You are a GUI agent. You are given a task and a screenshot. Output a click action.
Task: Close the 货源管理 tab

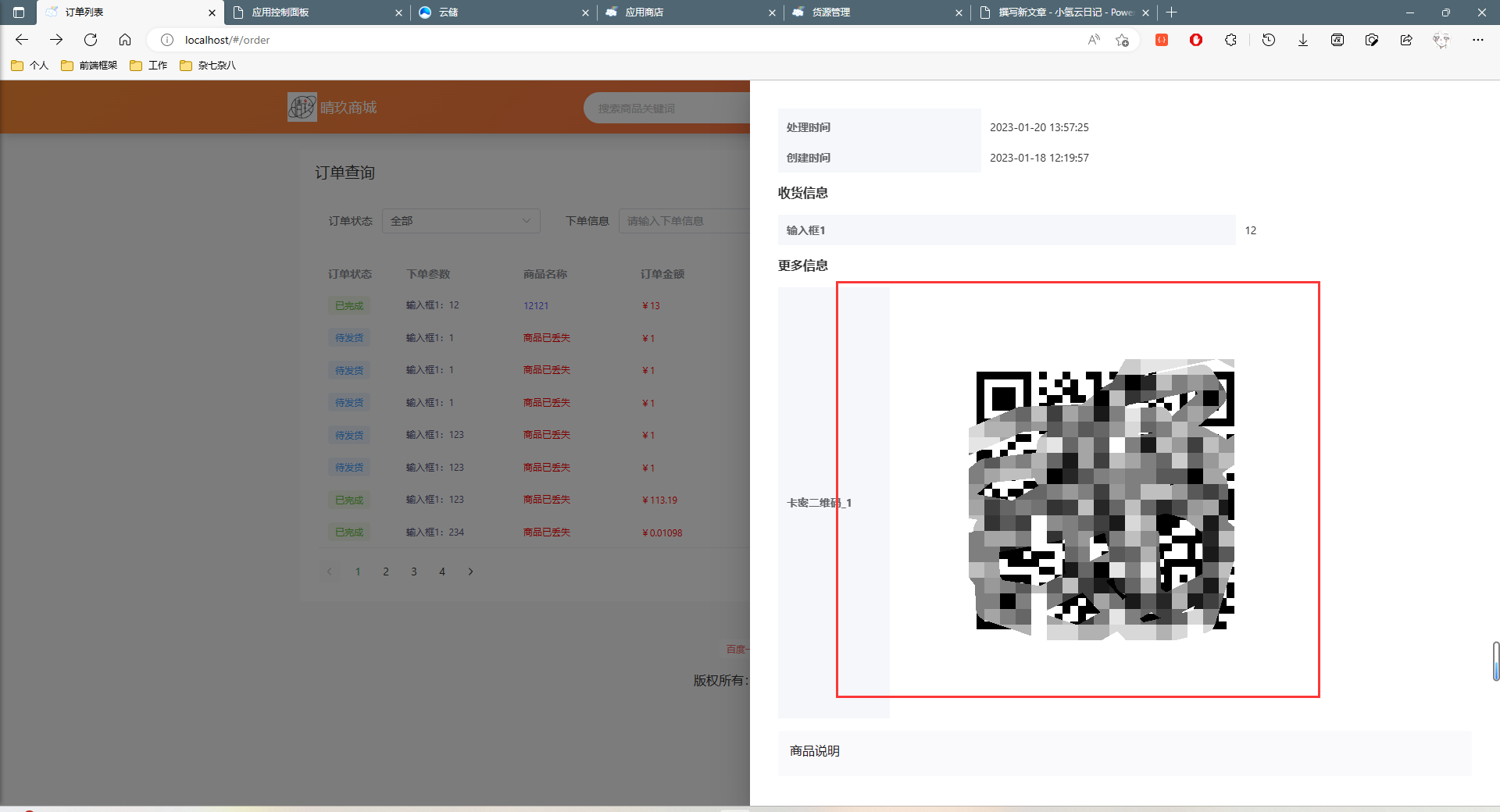pos(959,12)
